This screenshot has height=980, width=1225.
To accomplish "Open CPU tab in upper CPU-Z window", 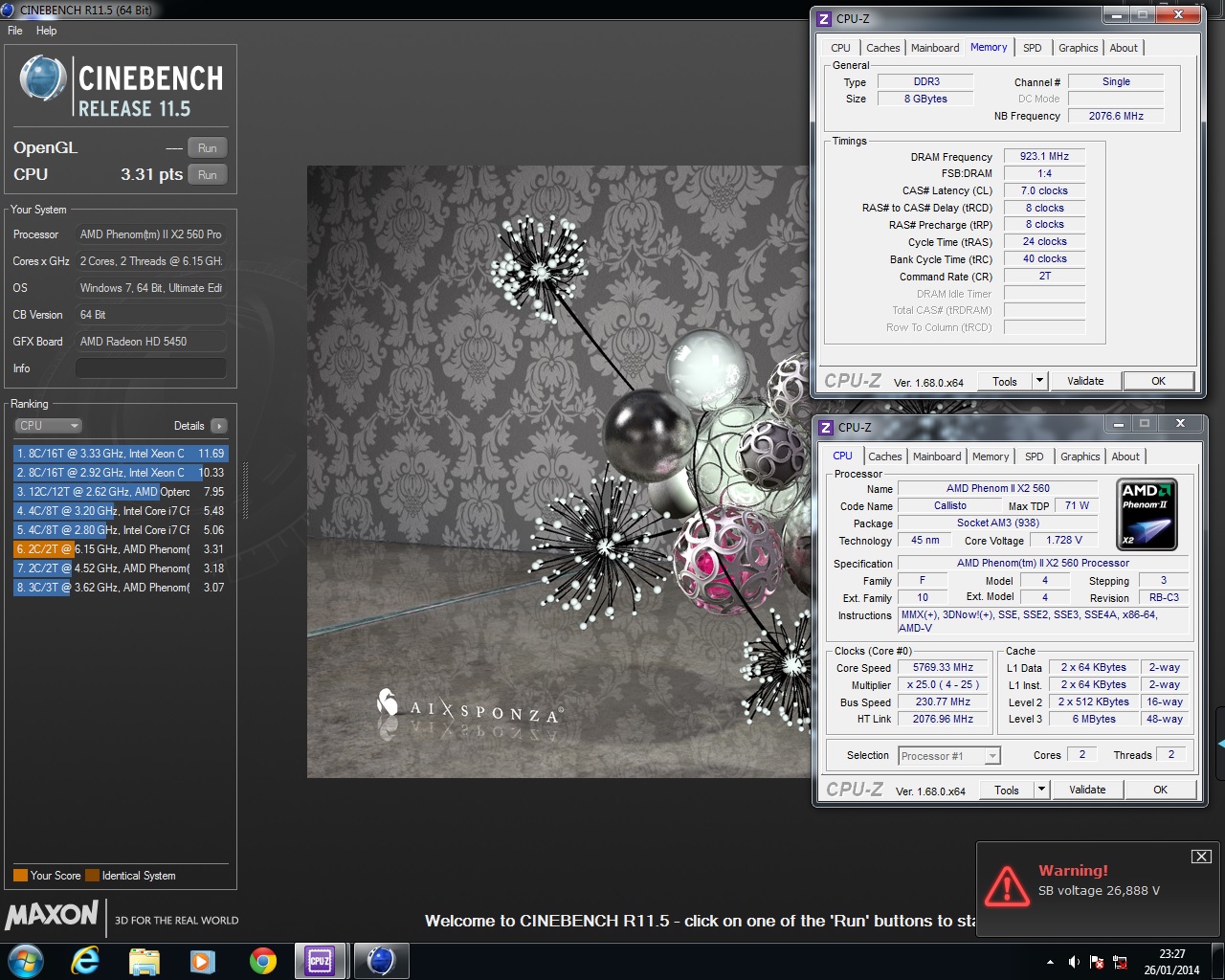I will (x=840, y=48).
